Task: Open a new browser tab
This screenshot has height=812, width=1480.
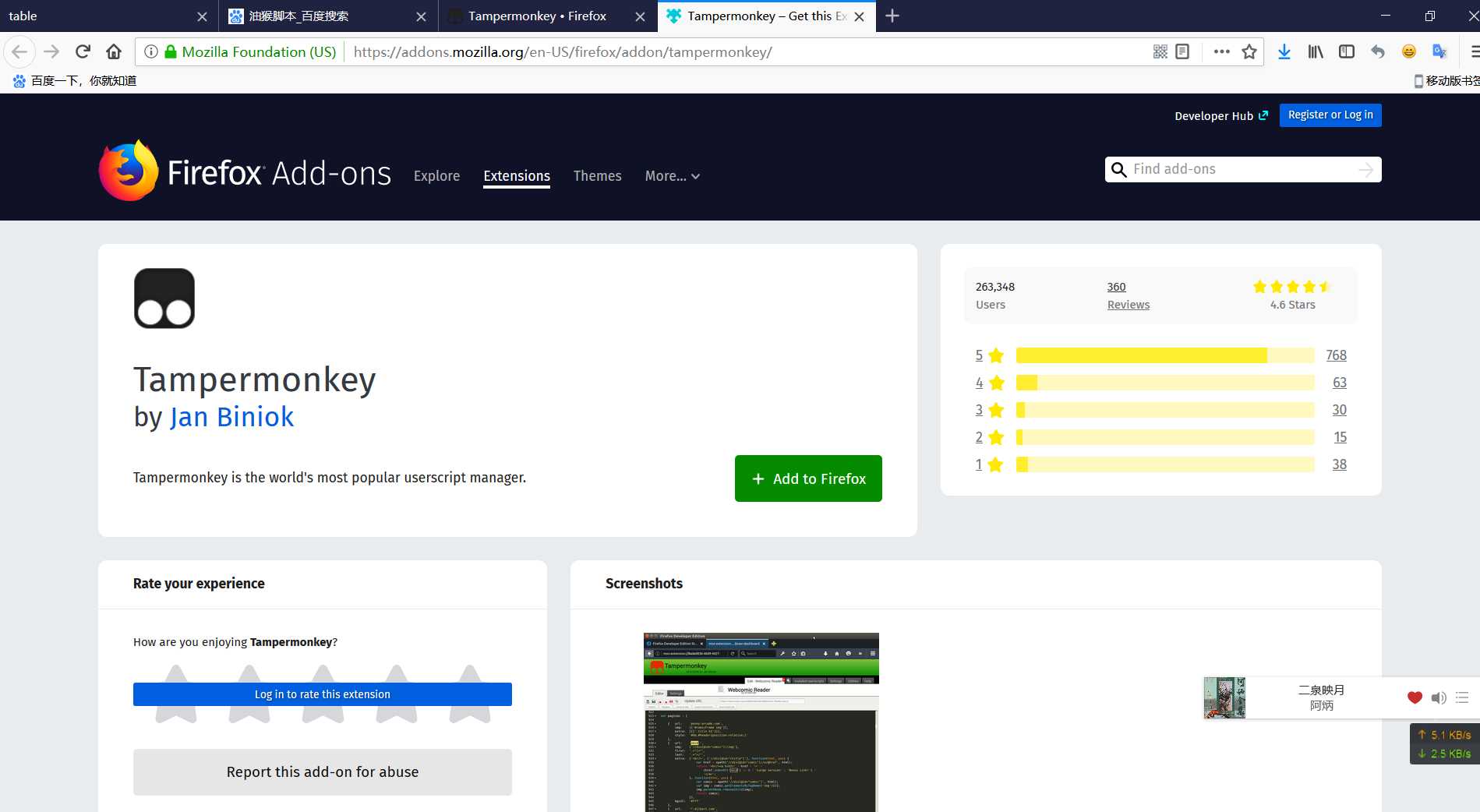Action: (x=892, y=16)
